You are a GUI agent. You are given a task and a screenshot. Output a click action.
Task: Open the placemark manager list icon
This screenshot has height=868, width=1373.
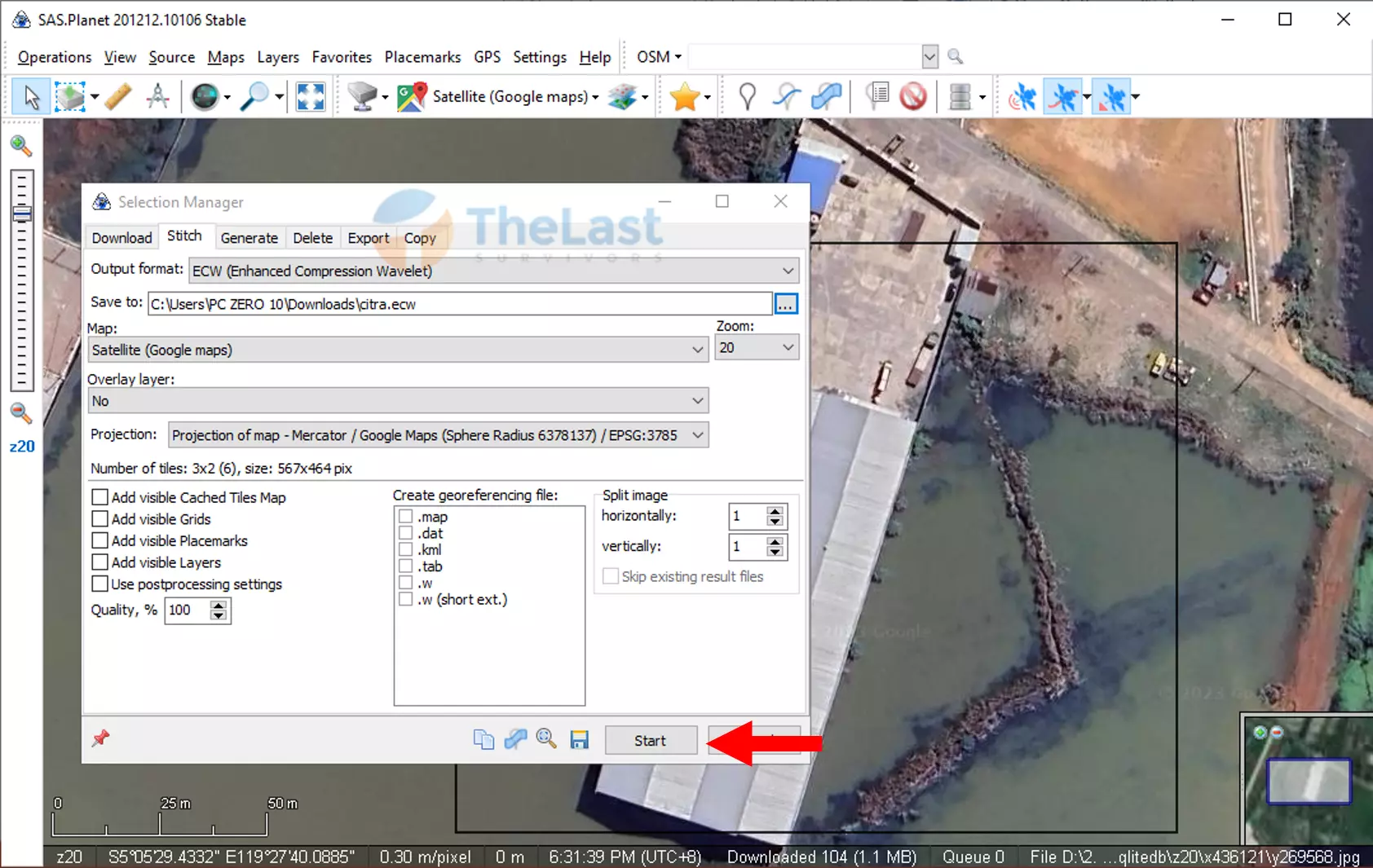click(x=877, y=97)
